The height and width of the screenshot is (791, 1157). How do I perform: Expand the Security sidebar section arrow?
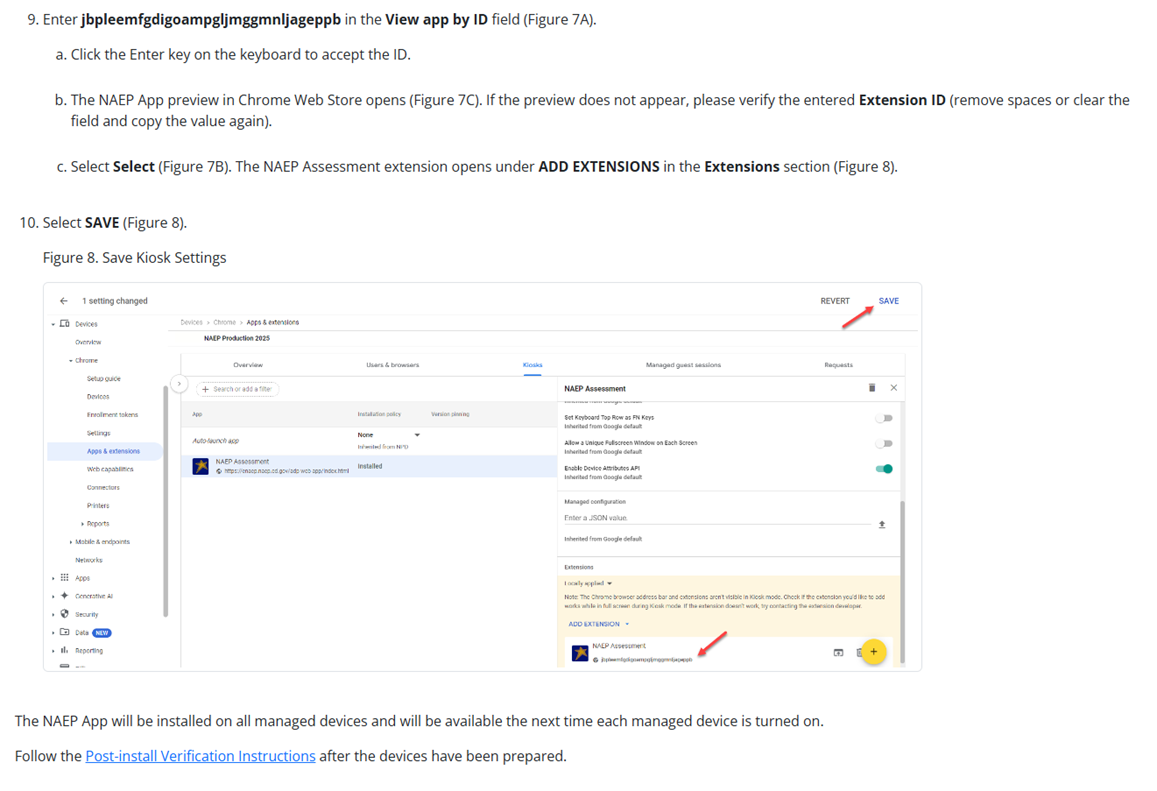click(53, 615)
